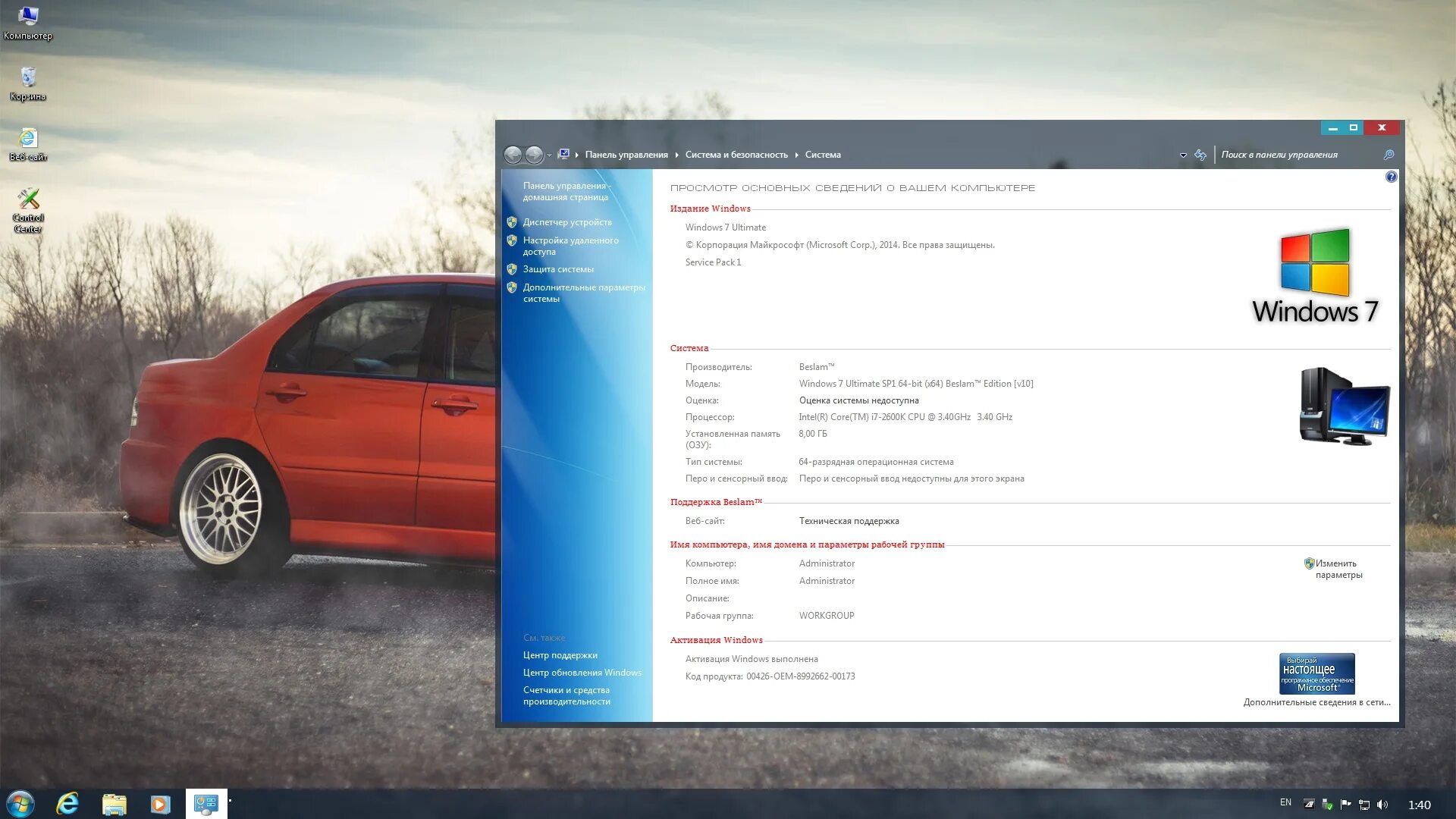Click the refresh icon in the address bar
This screenshot has width=1456, height=819.
click(x=1200, y=155)
